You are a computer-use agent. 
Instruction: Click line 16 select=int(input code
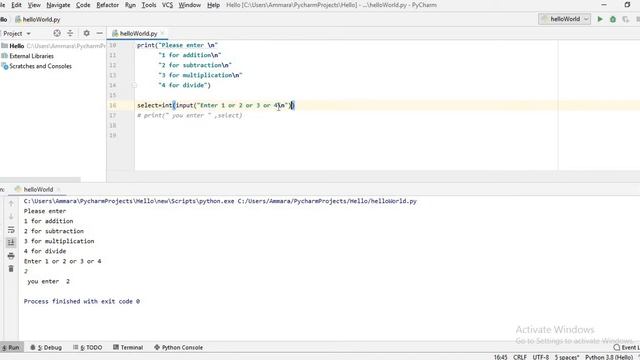(216, 105)
